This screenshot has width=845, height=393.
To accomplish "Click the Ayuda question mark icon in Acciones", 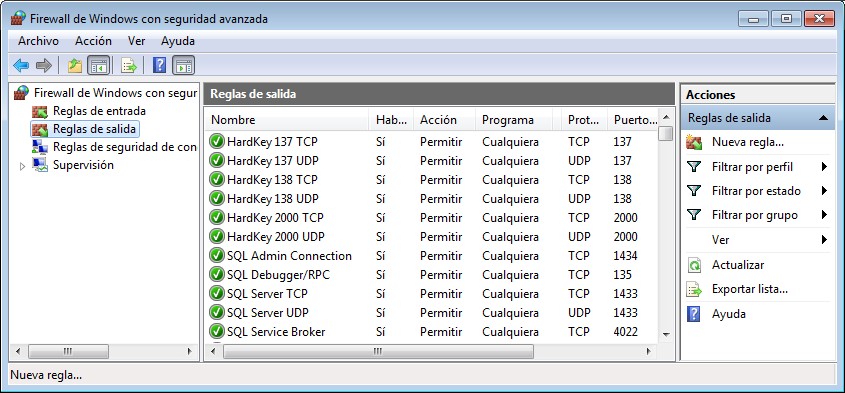I will [694, 314].
